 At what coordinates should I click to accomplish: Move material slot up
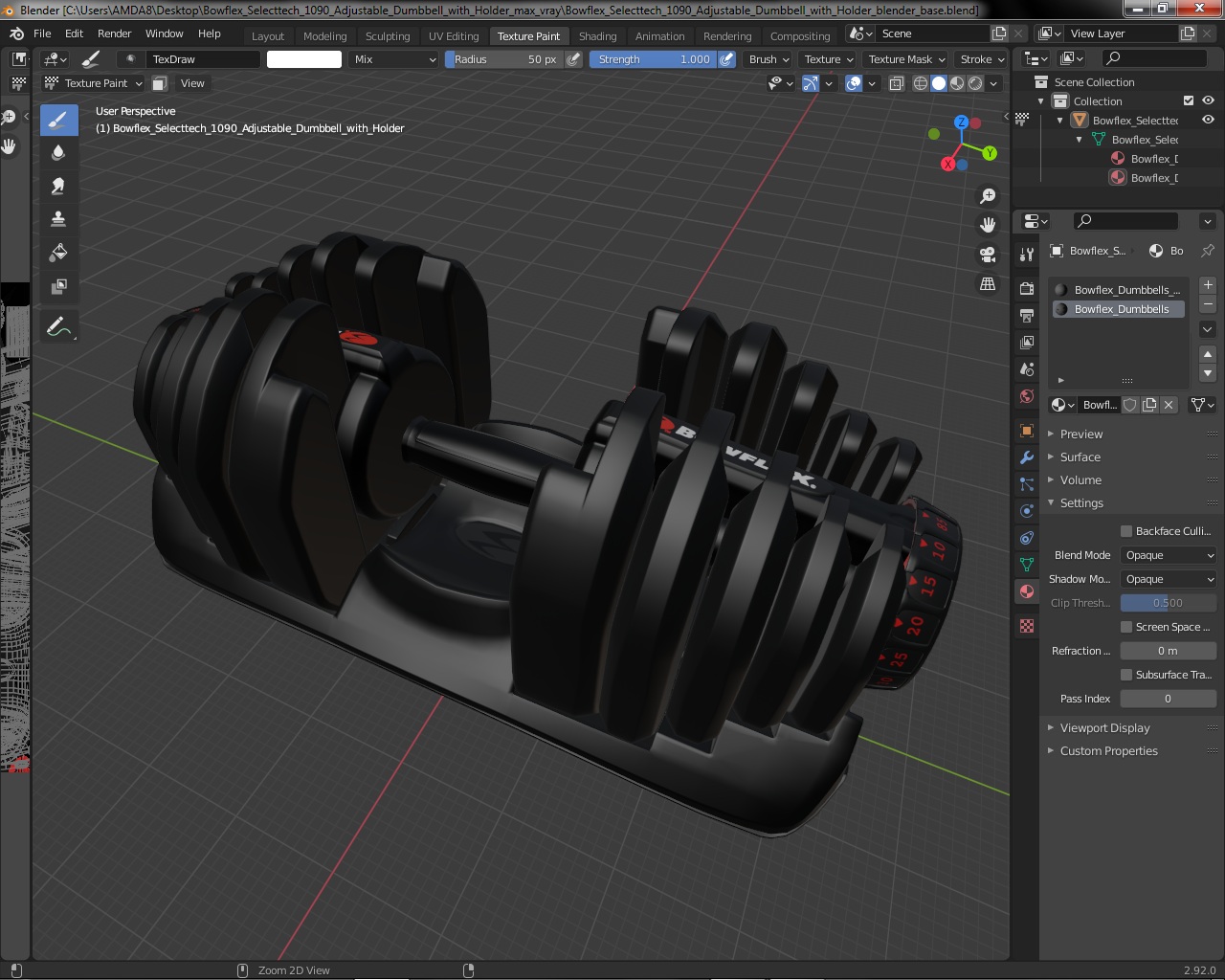click(x=1208, y=354)
